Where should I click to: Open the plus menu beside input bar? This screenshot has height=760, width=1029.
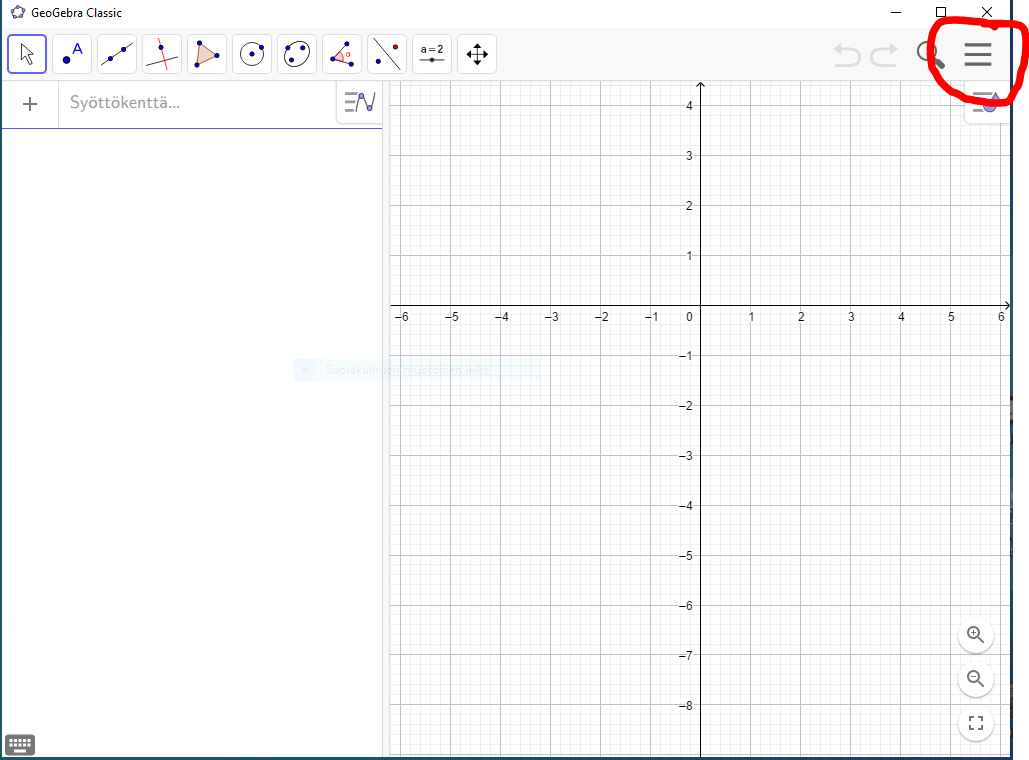30,104
